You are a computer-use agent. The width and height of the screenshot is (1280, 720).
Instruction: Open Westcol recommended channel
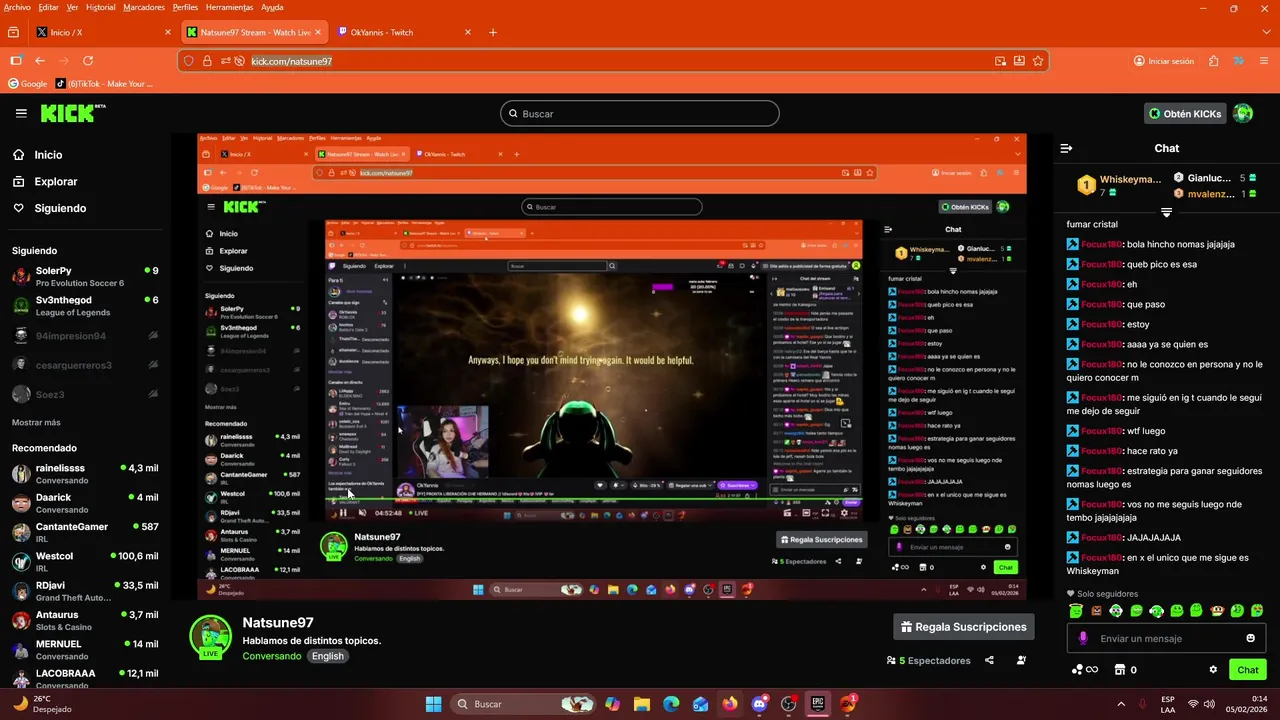click(85, 562)
